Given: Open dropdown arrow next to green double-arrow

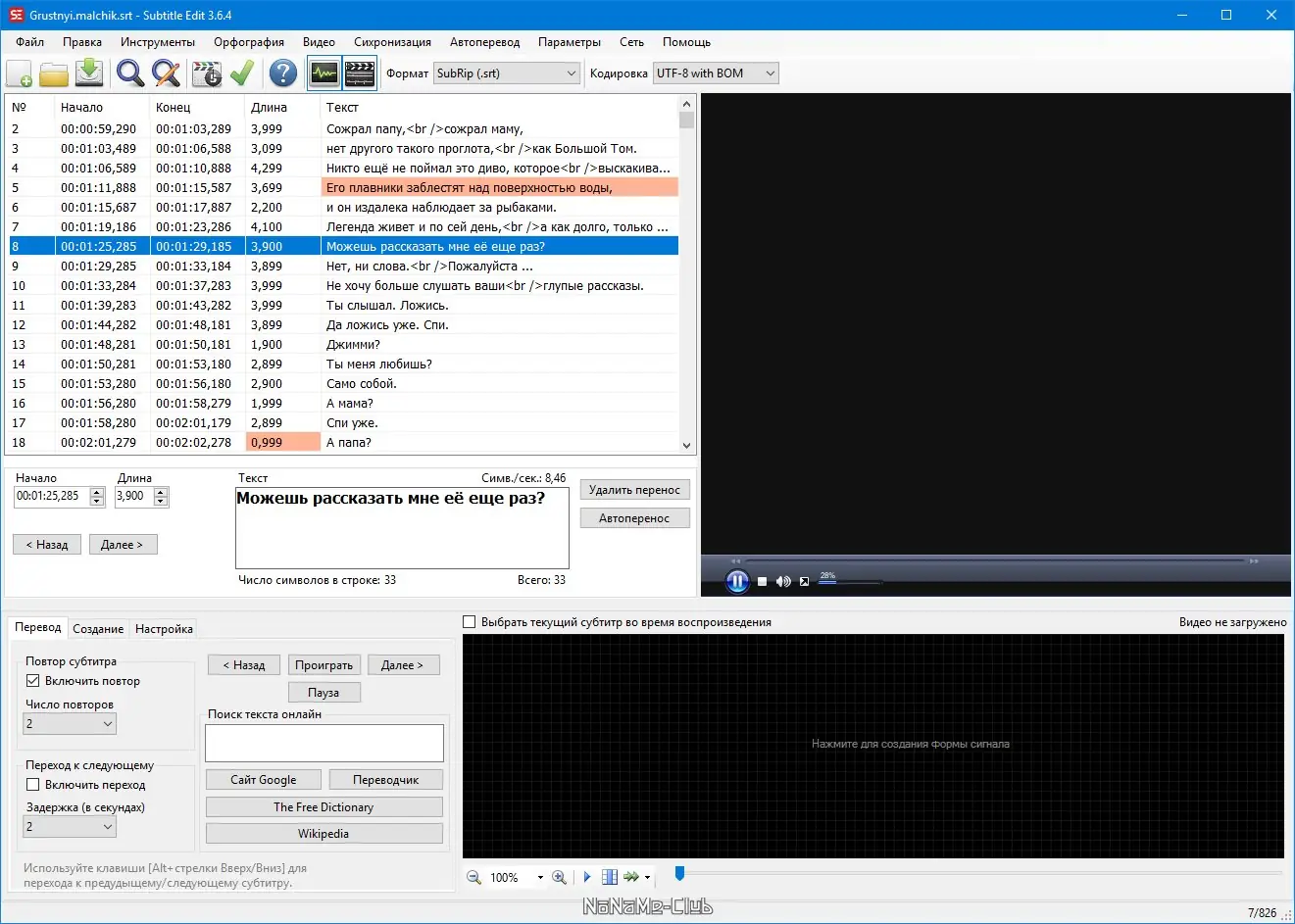Looking at the screenshot, I should [x=647, y=878].
